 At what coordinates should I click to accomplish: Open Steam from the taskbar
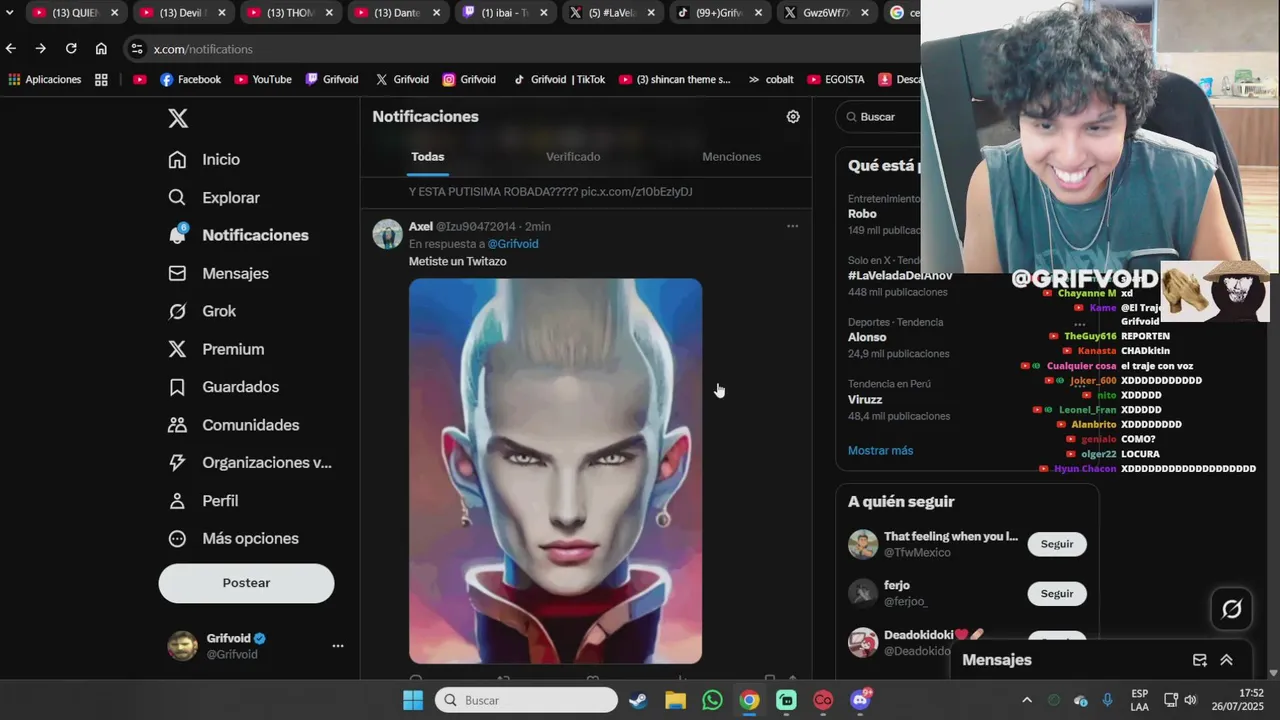(638, 700)
